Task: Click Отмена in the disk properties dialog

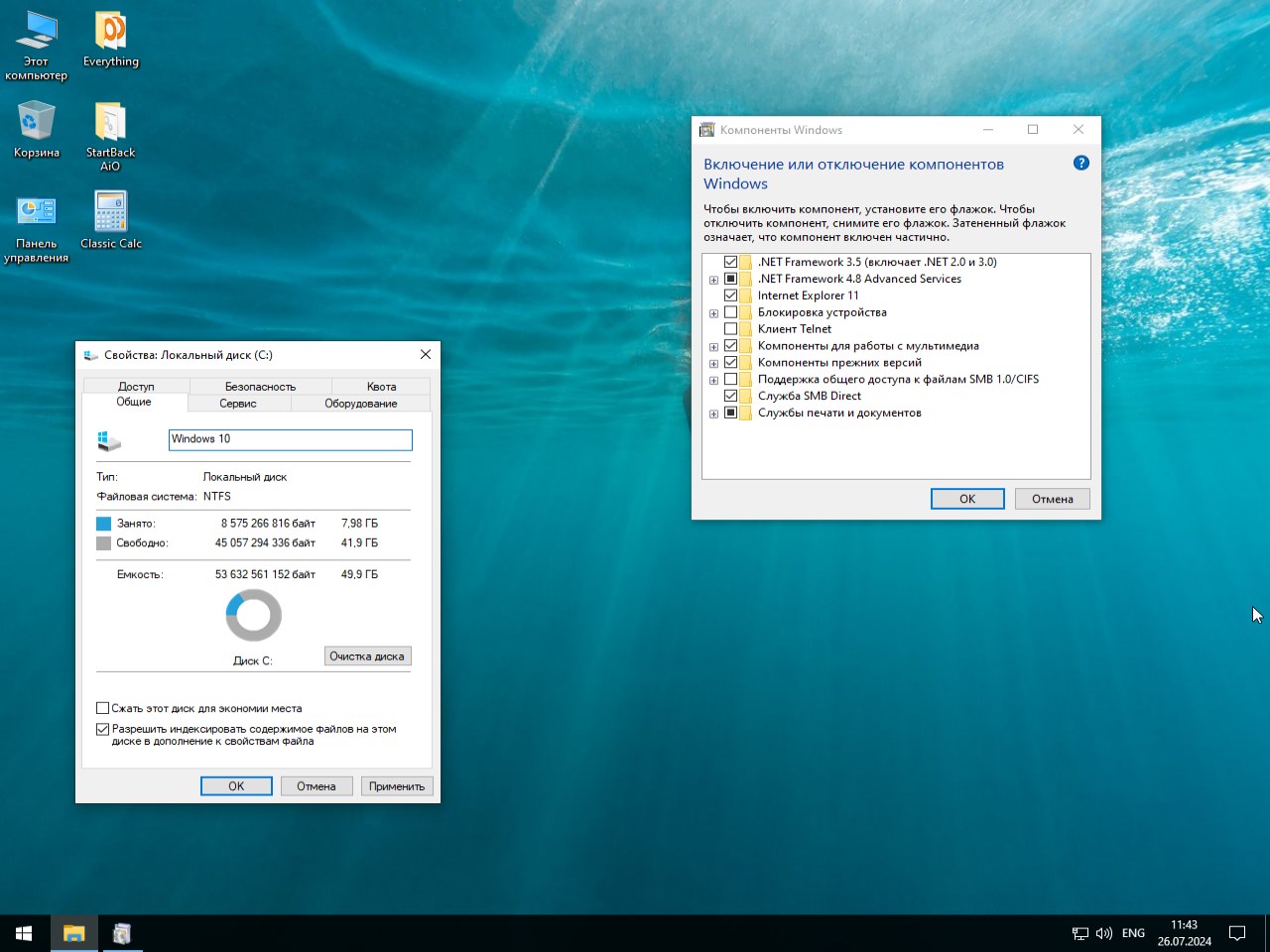Action: click(x=317, y=786)
